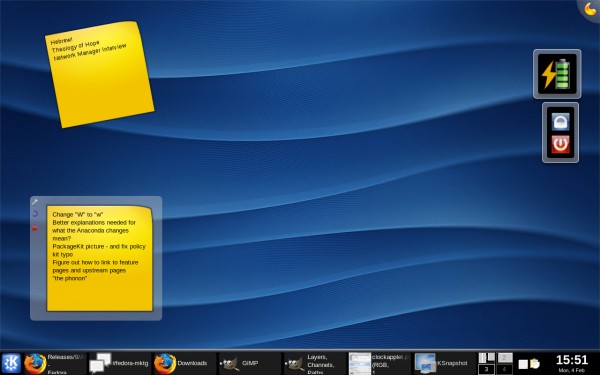Click the 'PackageKit picture - and fix policy' line
The image size is (600, 375).
pyautogui.click(x=99, y=246)
